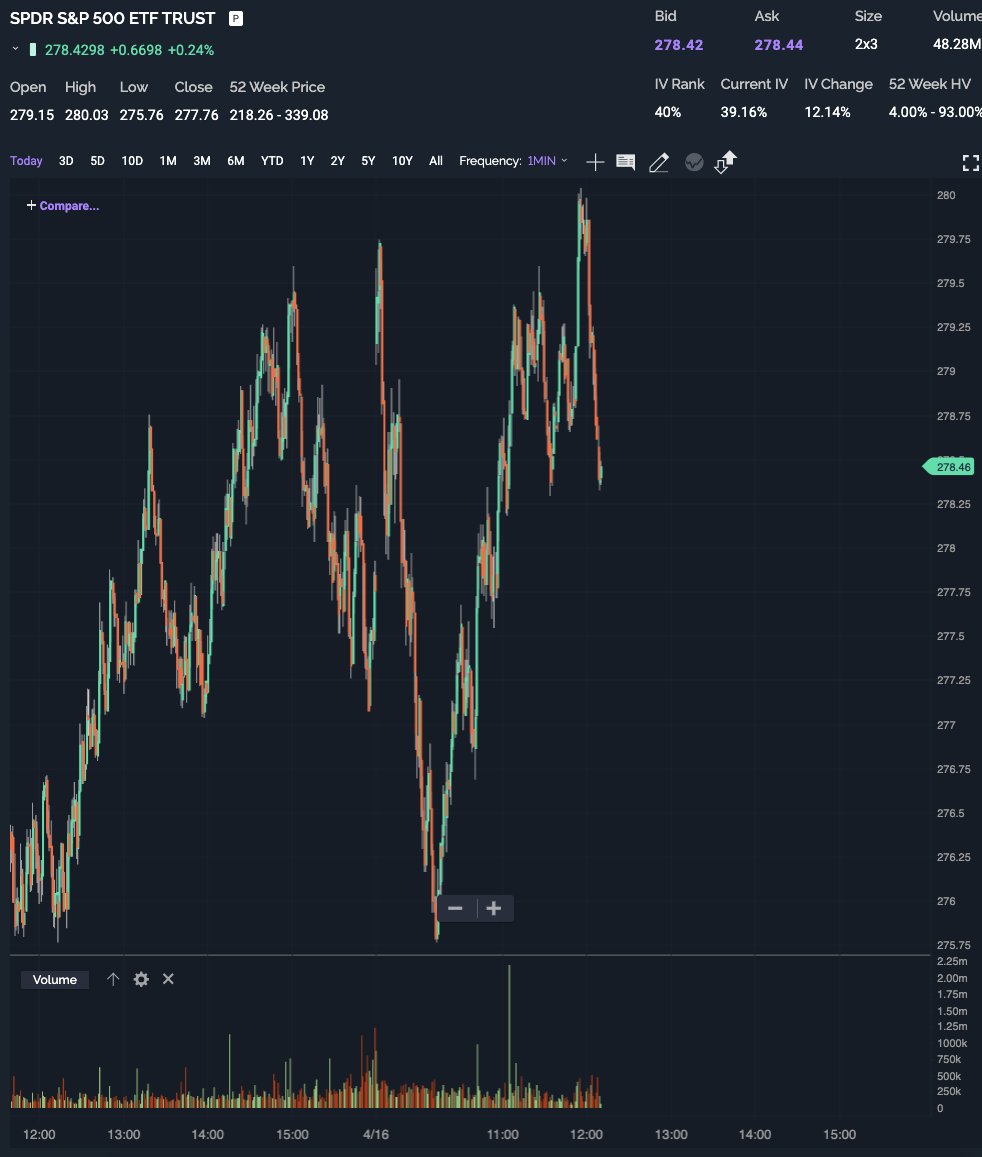Click the IV Change value 12.14%
The width and height of the screenshot is (982, 1157).
coord(827,112)
